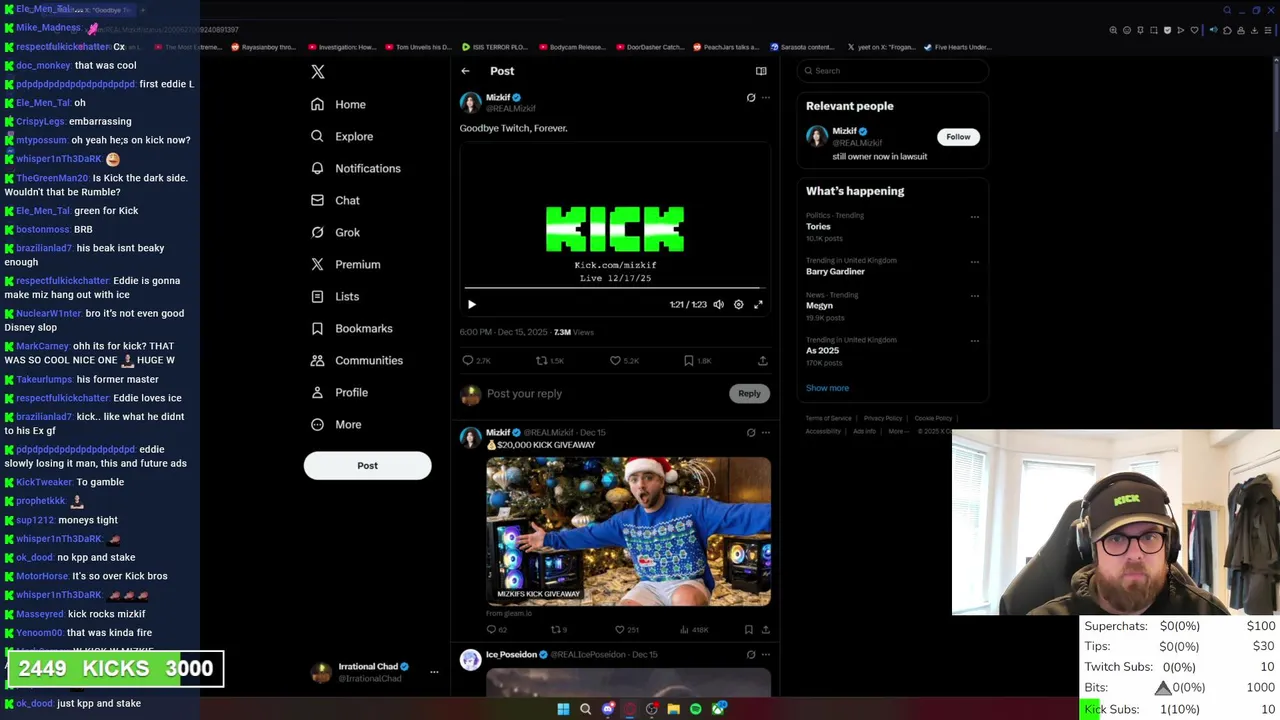The image size is (1280, 720).
Task: Open reader view icon in Post header
Action: 761,71
